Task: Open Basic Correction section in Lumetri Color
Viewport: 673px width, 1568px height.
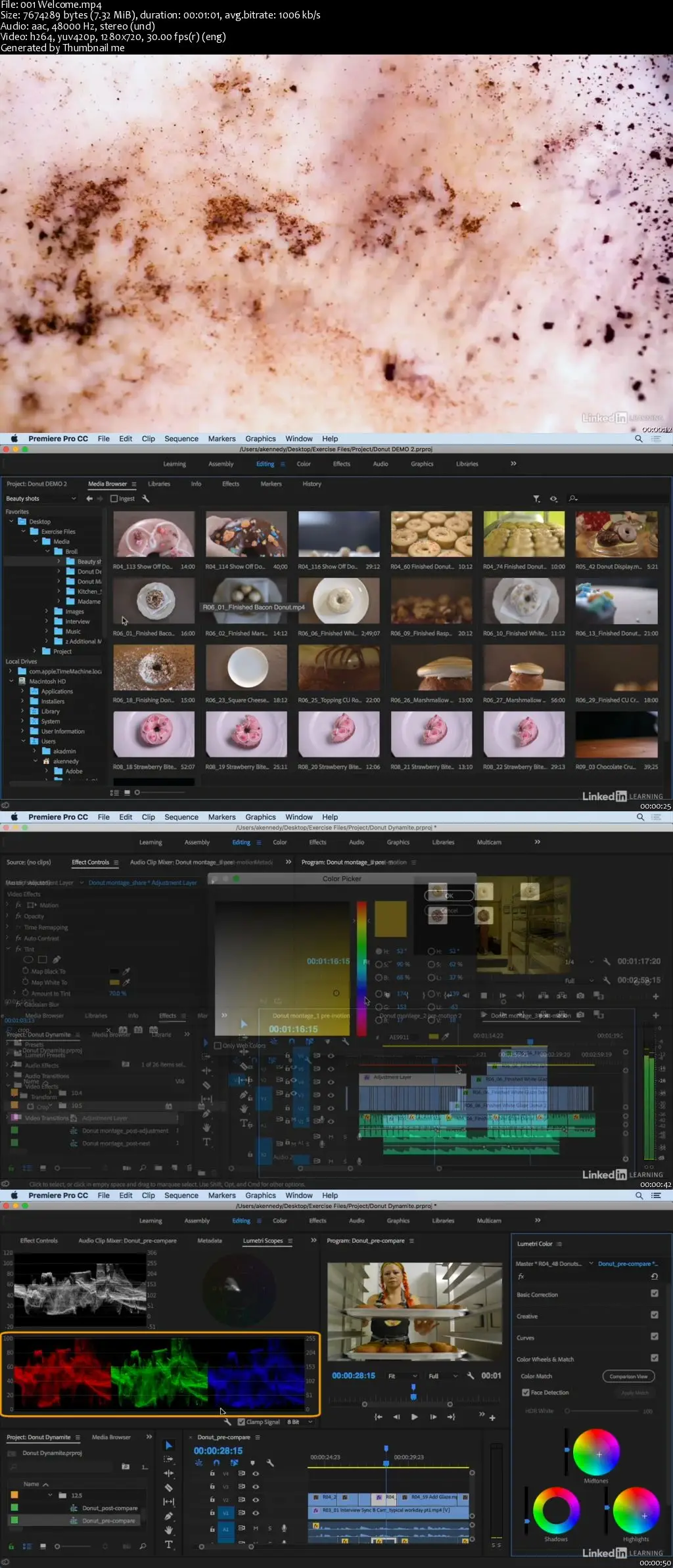Action: (538, 1295)
